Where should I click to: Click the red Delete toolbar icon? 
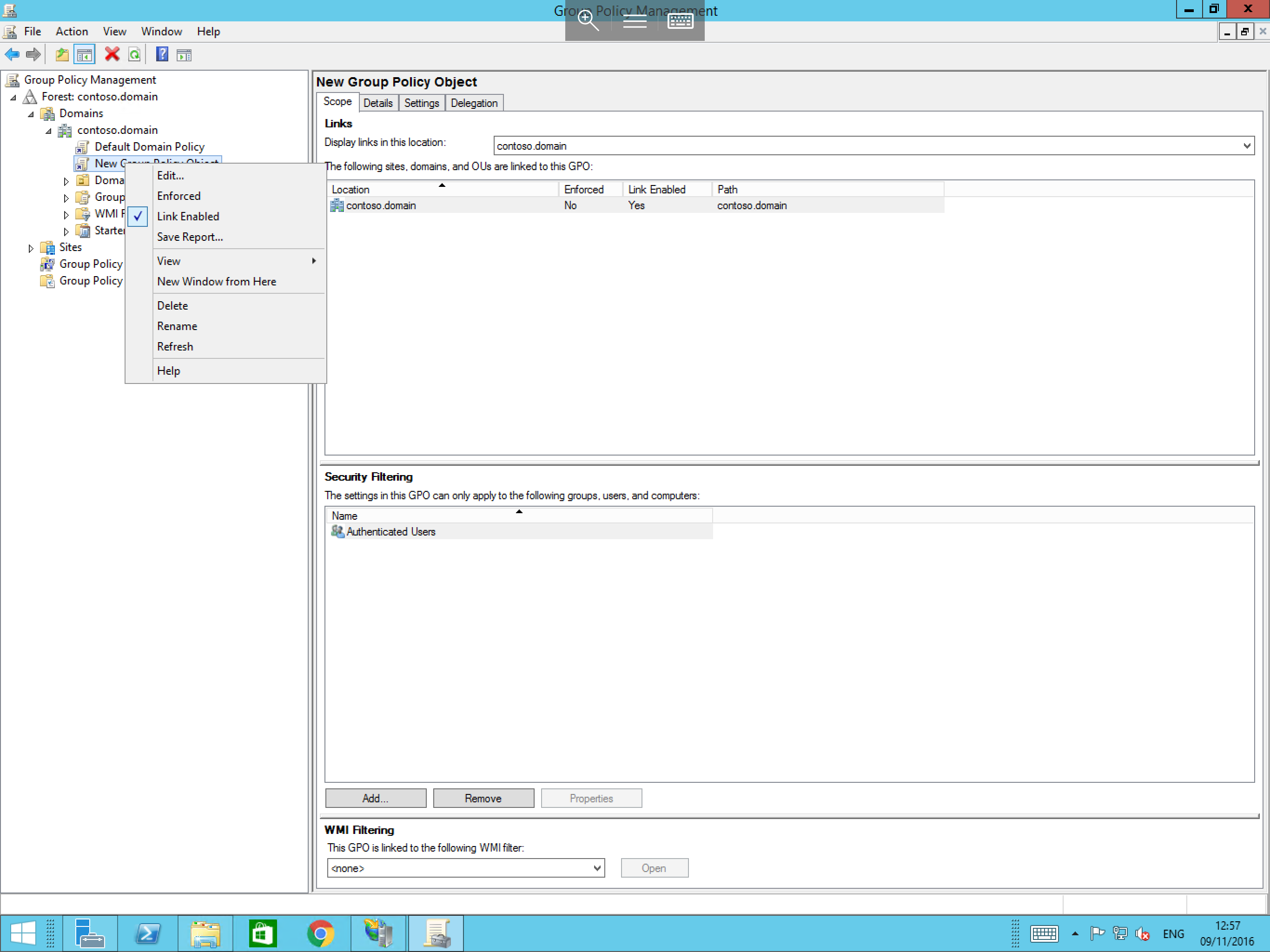pyautogui.click(x=112, y=54)
